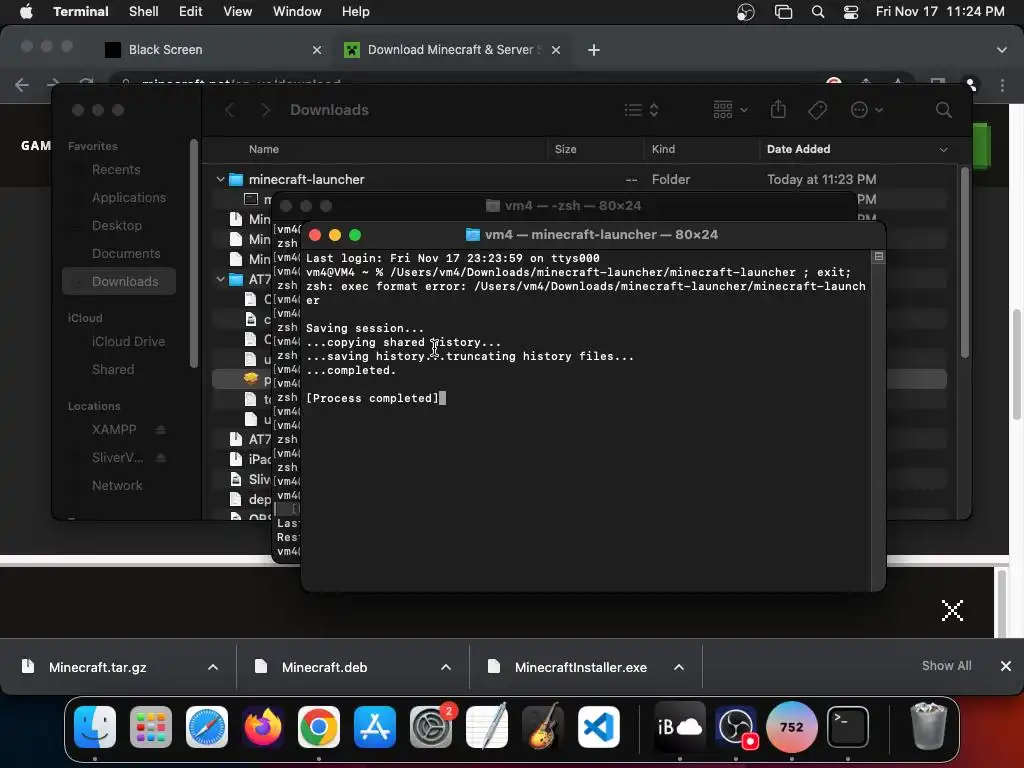The image size is (1024, 768).
Task: Open TextEdit from the Dock
Action: coord(487,727)
